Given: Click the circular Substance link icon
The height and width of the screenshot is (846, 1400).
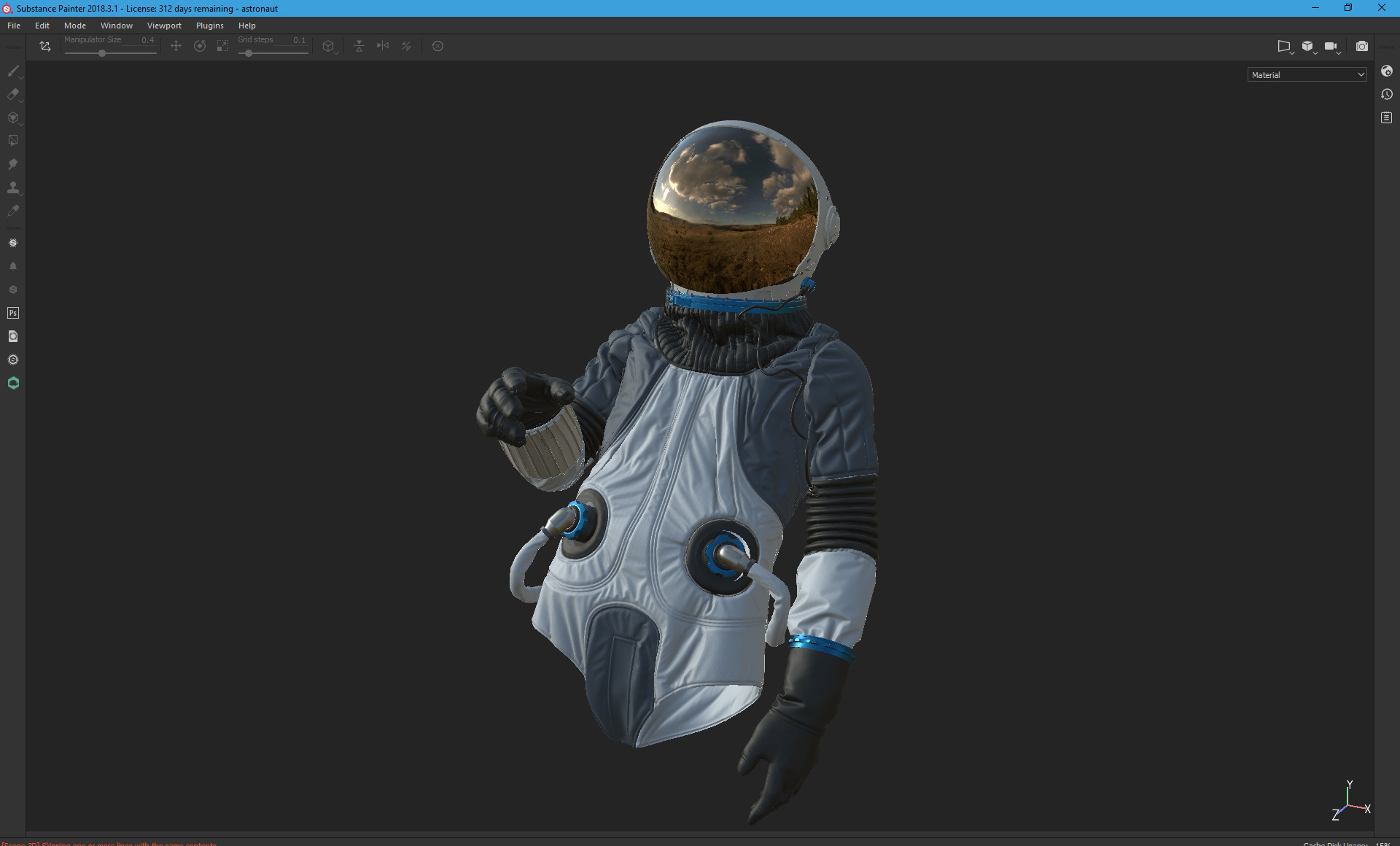Looking at the screenshot, I should point(13,360).
